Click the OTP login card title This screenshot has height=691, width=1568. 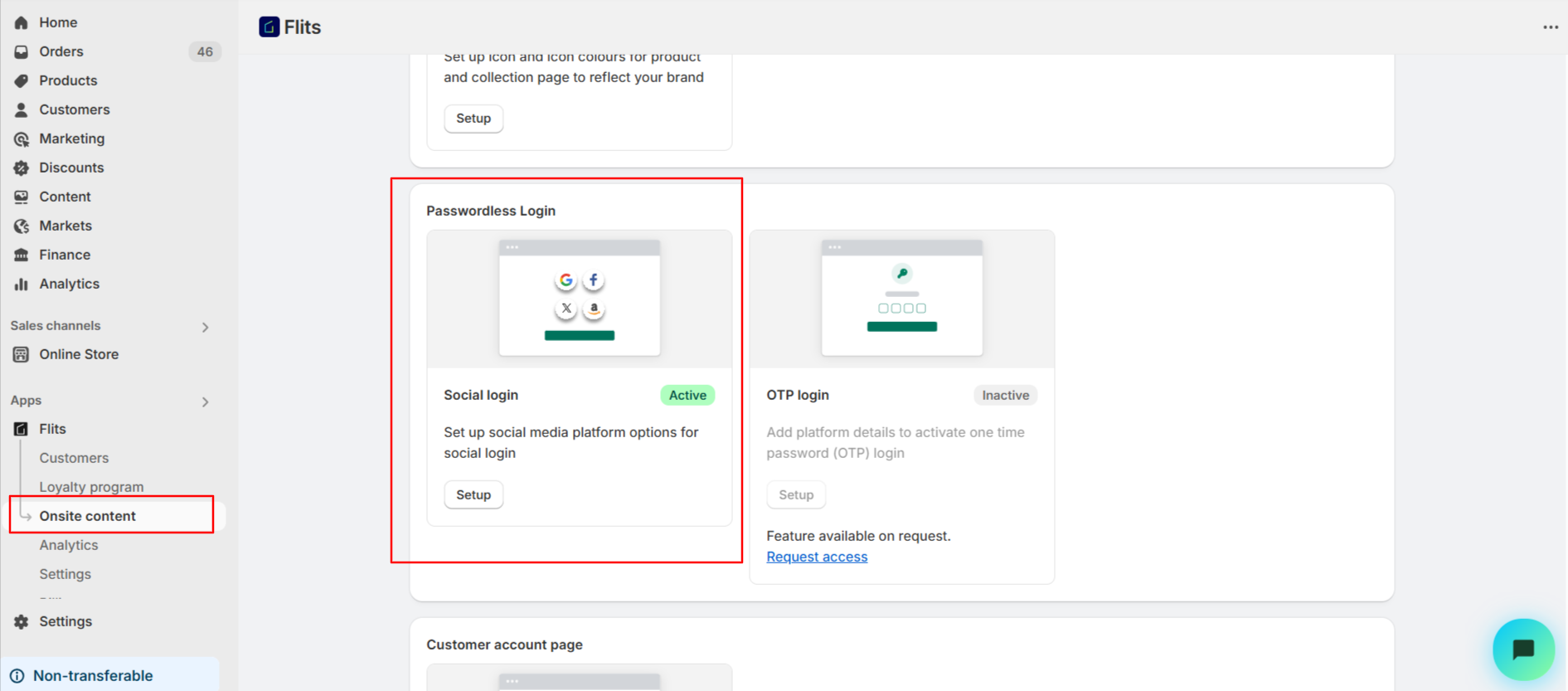pos(798,395)
